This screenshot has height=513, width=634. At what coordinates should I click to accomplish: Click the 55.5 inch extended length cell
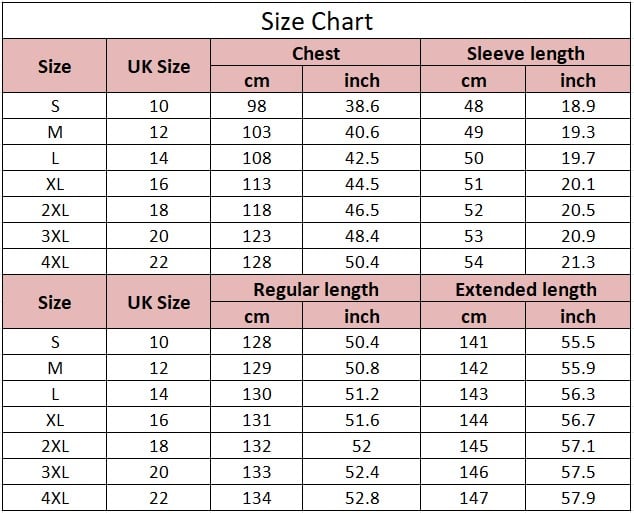(x=577, y=342)
